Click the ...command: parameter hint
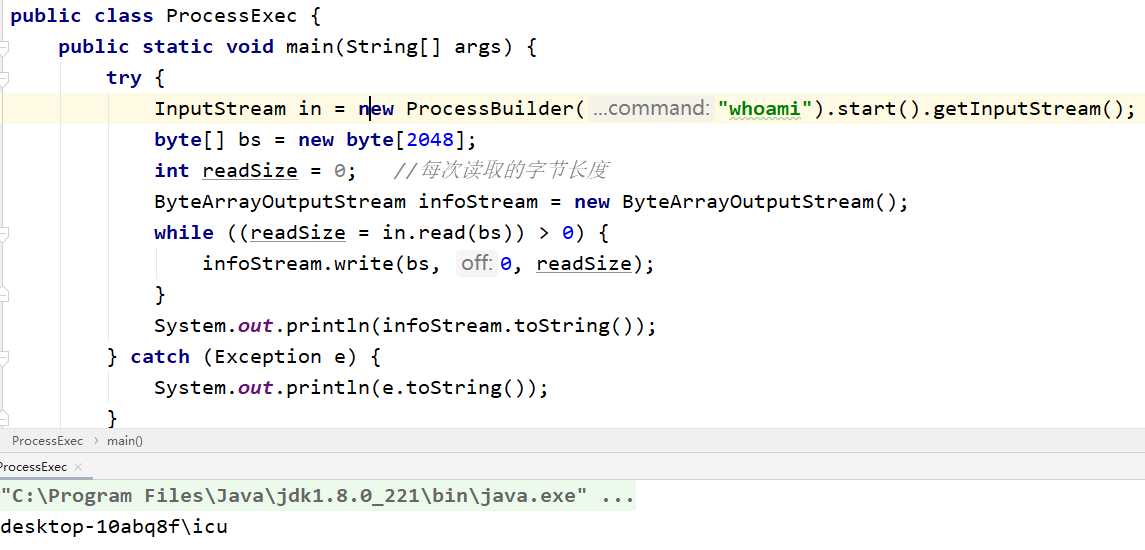 coord(651,109)
